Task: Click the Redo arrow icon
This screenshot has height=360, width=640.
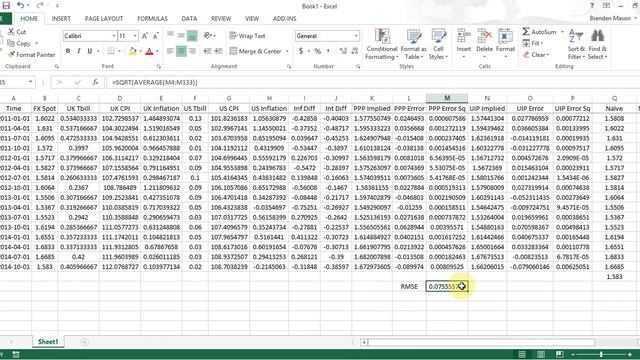Action: pos(40,6)
